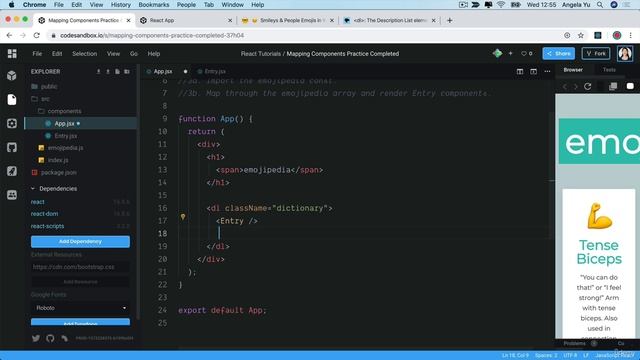This screenshot has width=640, height=360.
Task: Open a new Chrome tab with plus
Action: tap(449, 20)
